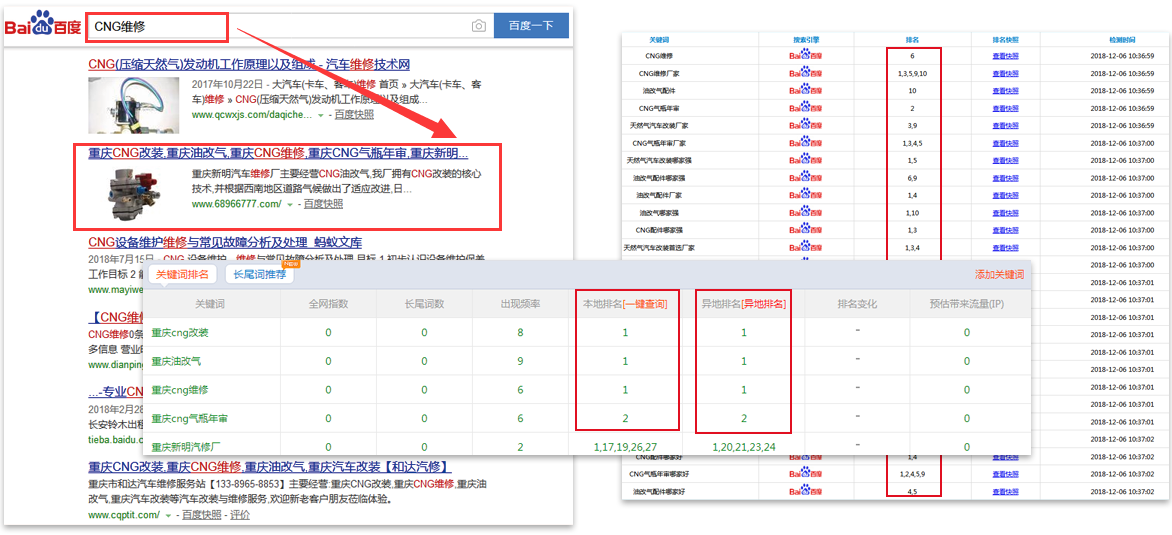1172x535 pixels.
Task: Click the 全网指数 column header
Action: 327,304
